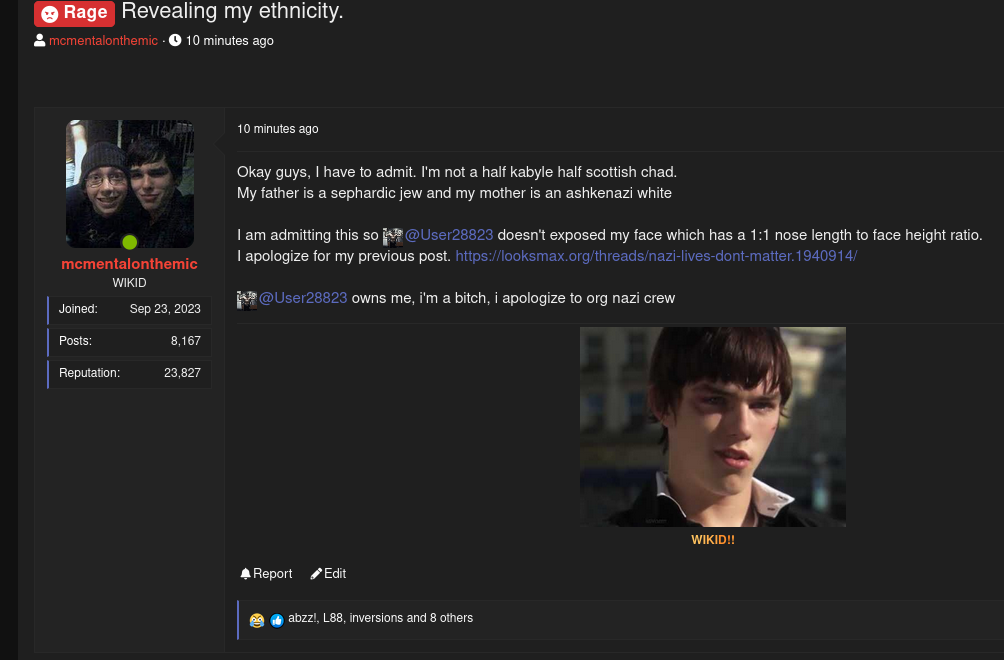
Task: Click the laughing-crying reaction emoji
Action: 257,620
